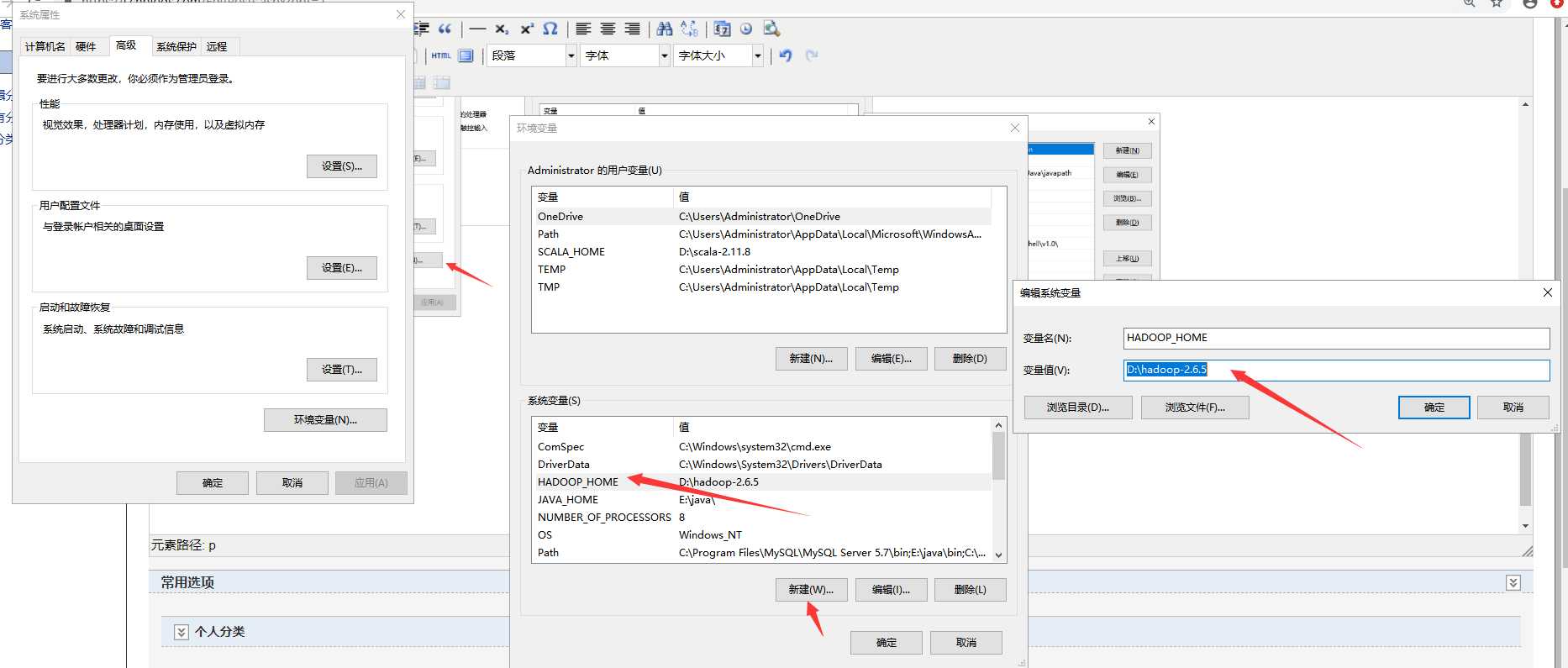Switch to the 计算机名 tab
This screenshot has width=1568, height=668.
(45, 46)
